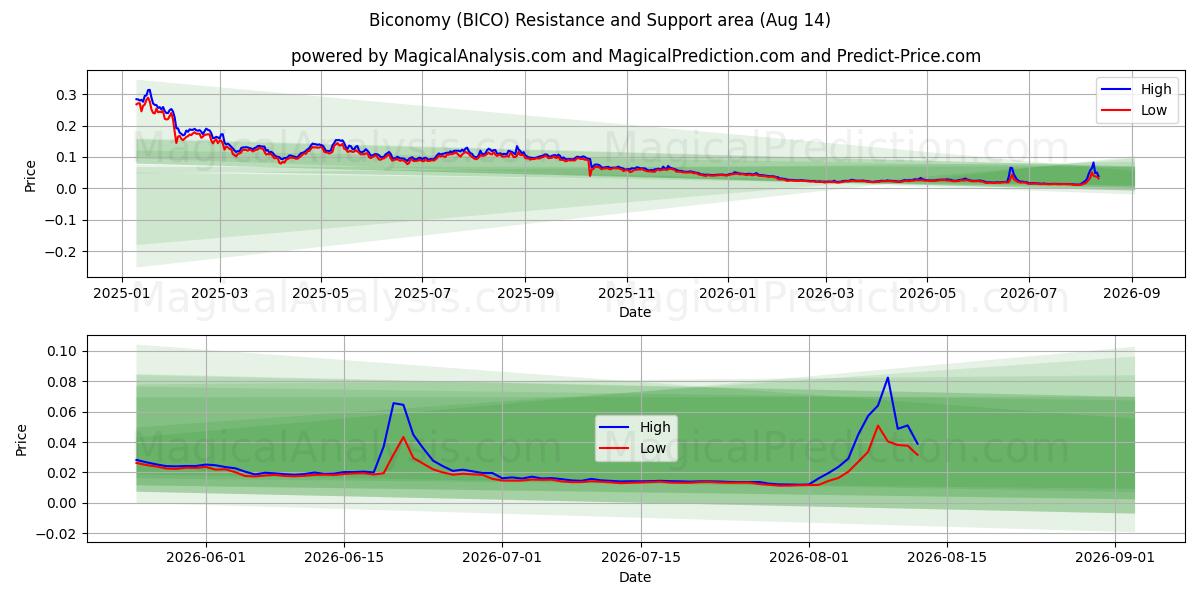Click the '2026-03' x-axis label
Viewport: 1200px width, 600px height.
[825, 295]
